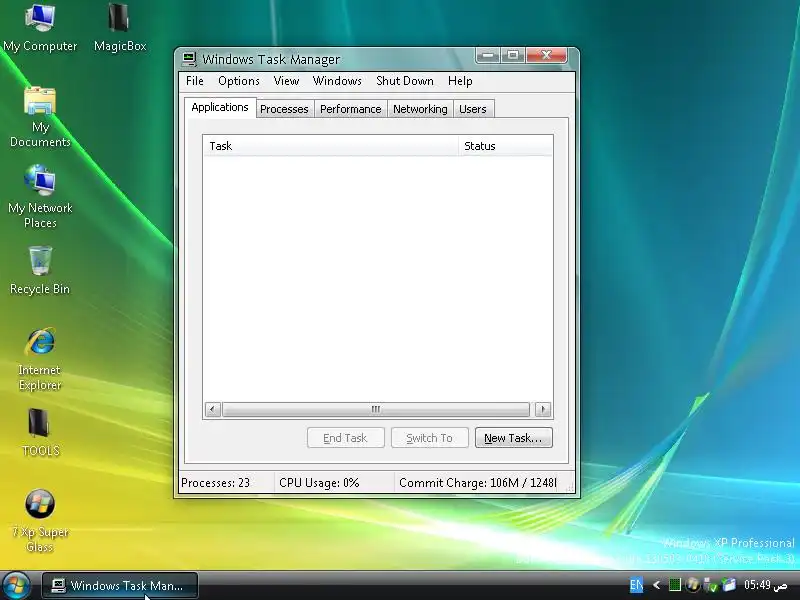This screenshot has height=600, width=800.
Task: Click the horizontal scrollbar right arrow
Action: pos(543,409)
